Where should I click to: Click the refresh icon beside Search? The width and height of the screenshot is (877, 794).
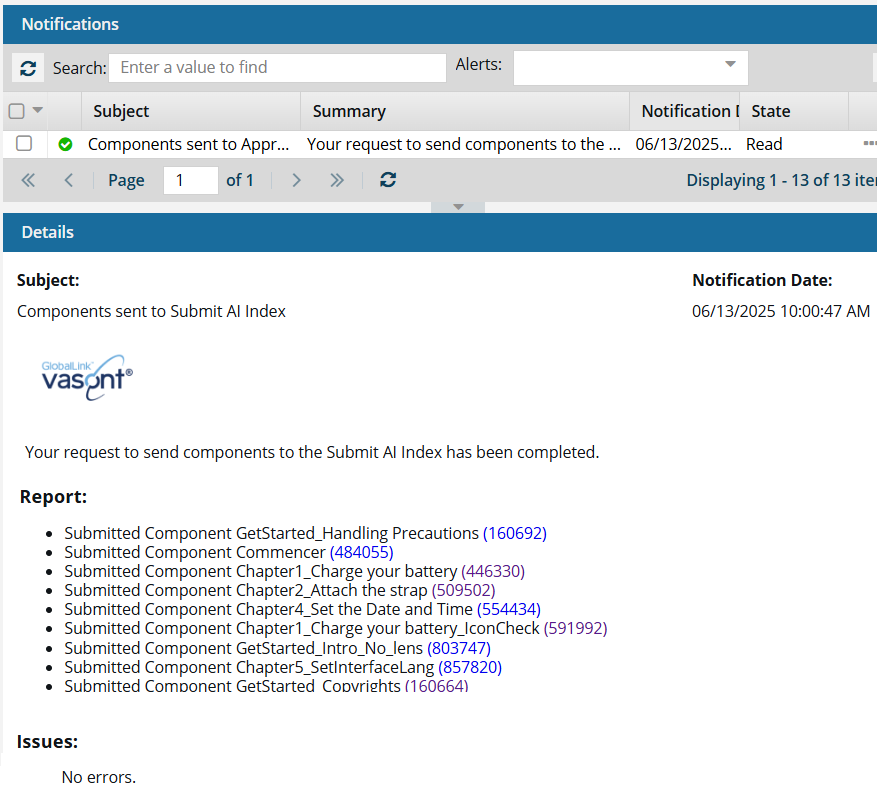pos(28,68)
